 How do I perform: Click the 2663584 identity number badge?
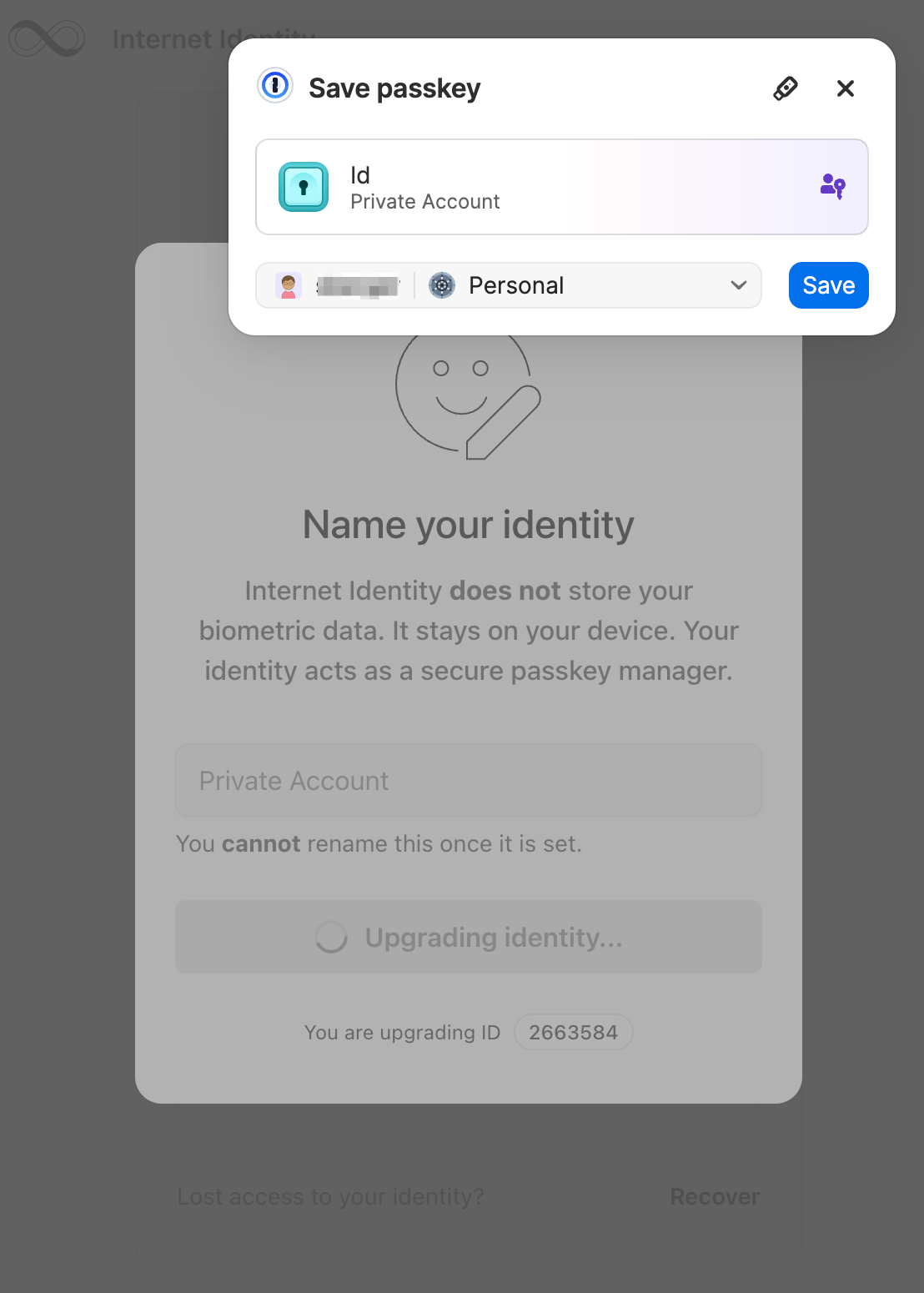point(573,1032)
